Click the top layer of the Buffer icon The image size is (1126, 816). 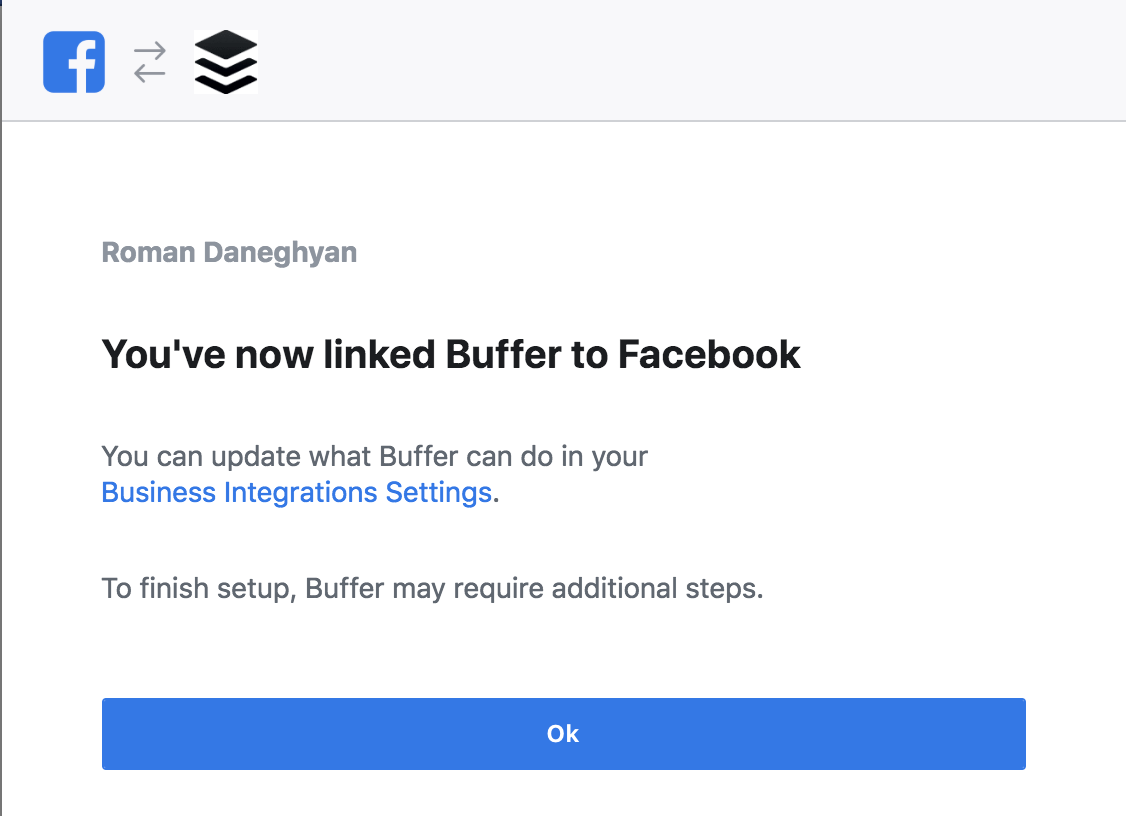tap(225, 45)
